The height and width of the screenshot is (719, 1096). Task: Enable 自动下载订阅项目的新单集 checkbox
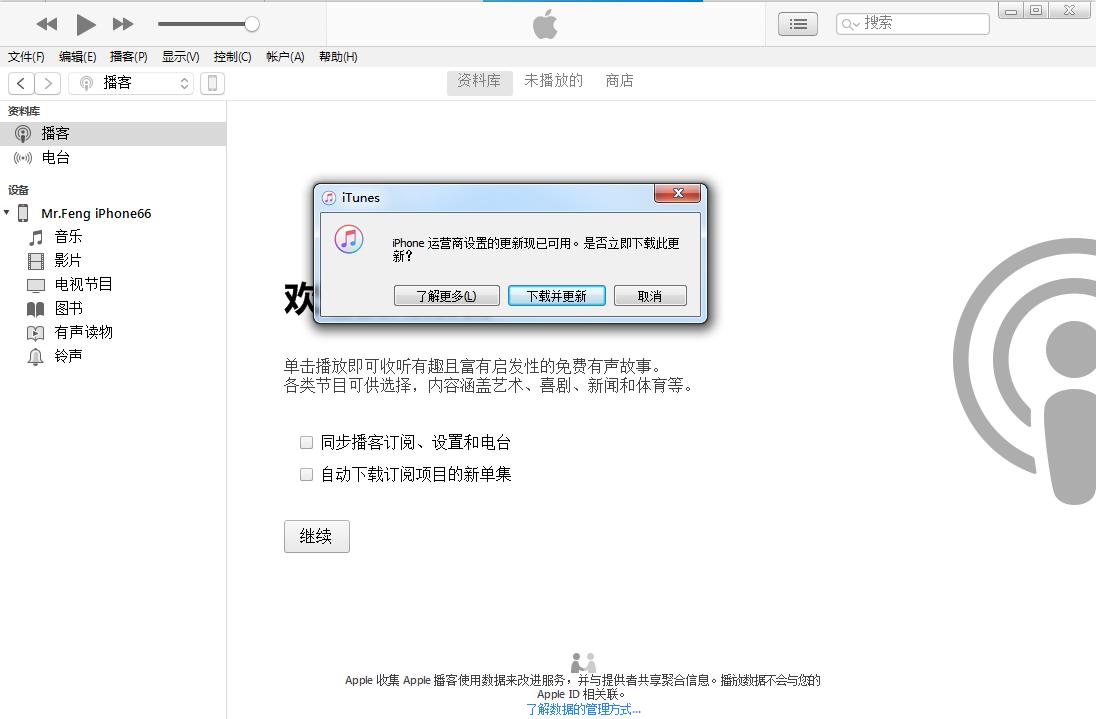(306, 474)
